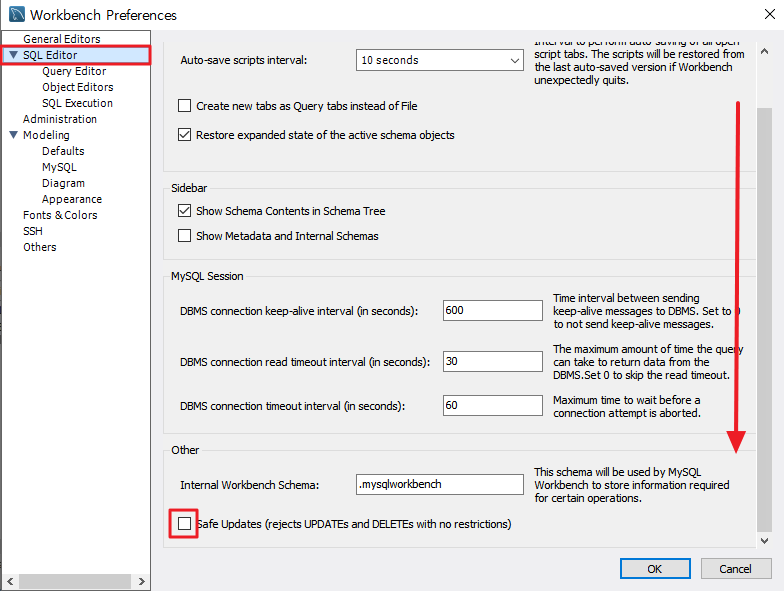Click scroll-down arrow of settings pane

click(764, 540)
